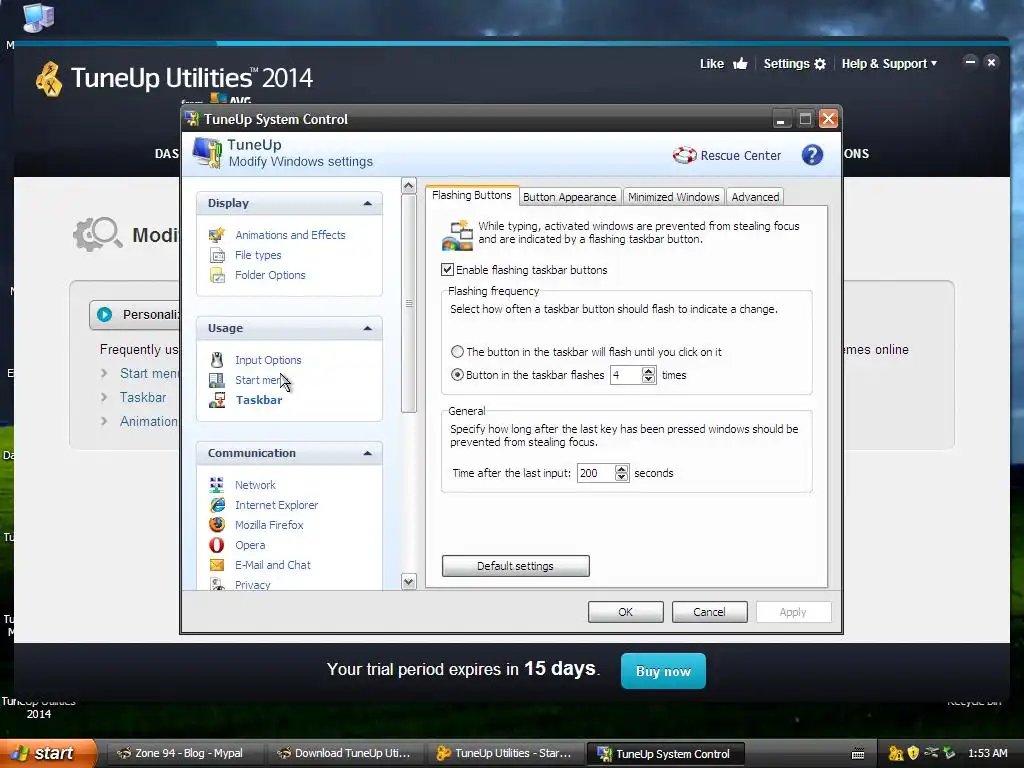Switch to the Button Appearance tab

[x=569, y=197]
